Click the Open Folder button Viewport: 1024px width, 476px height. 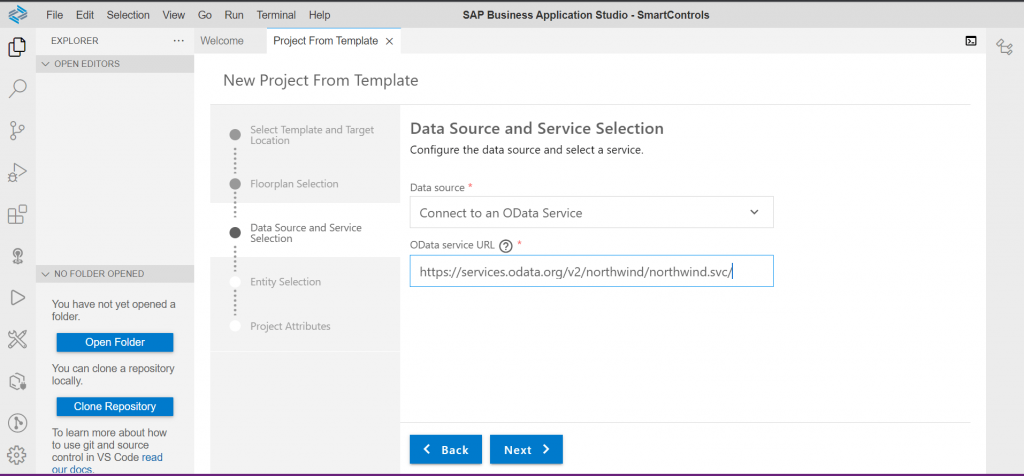tap(115, 342)
